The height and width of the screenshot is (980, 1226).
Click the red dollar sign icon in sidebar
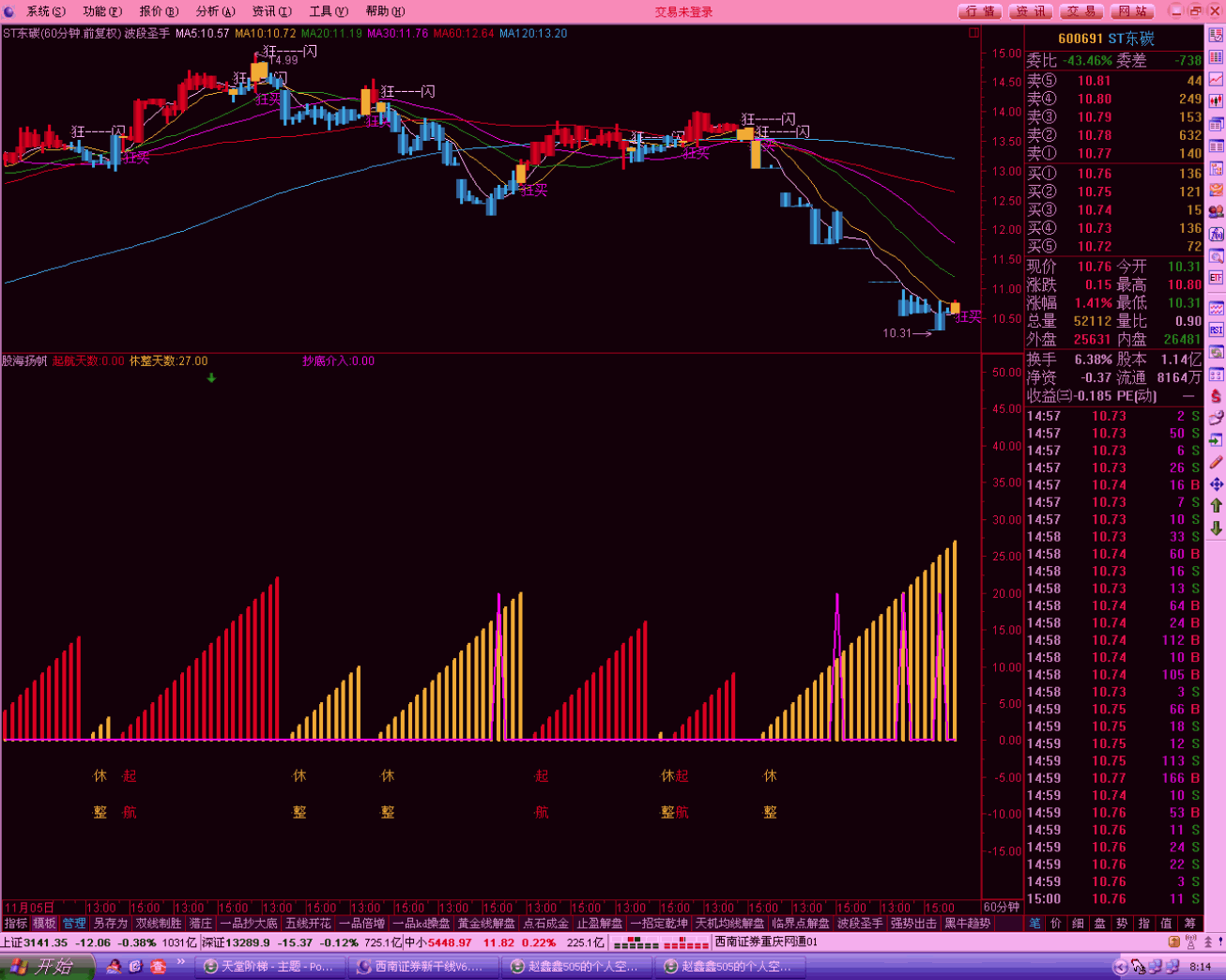1216,396
